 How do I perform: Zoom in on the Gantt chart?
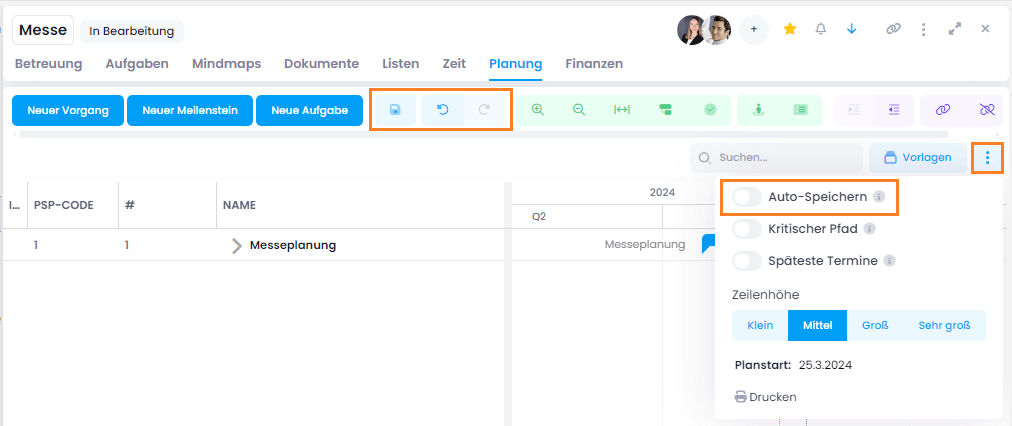538,110
